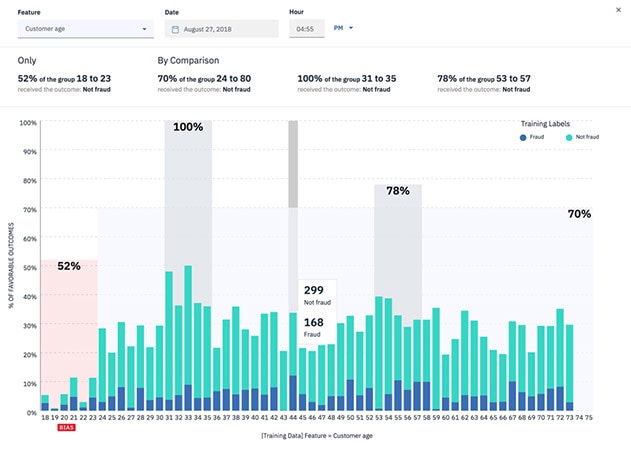The width and height of the screenshot is (631, 463).
Task: Click the By Comparison heading
Action: point(188,61)
